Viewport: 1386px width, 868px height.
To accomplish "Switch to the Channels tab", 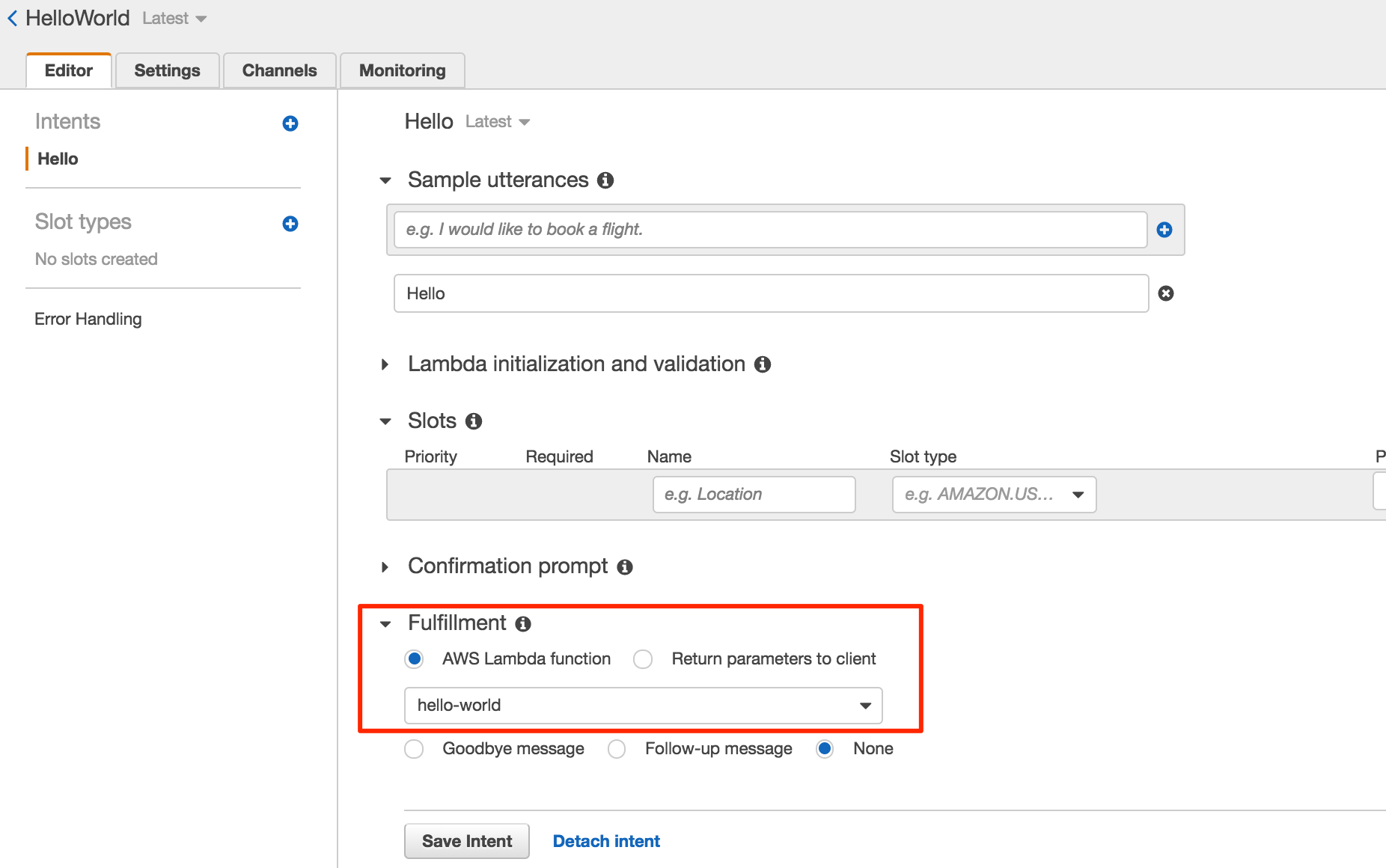I will pyautogui.click(x=280, y=71).
